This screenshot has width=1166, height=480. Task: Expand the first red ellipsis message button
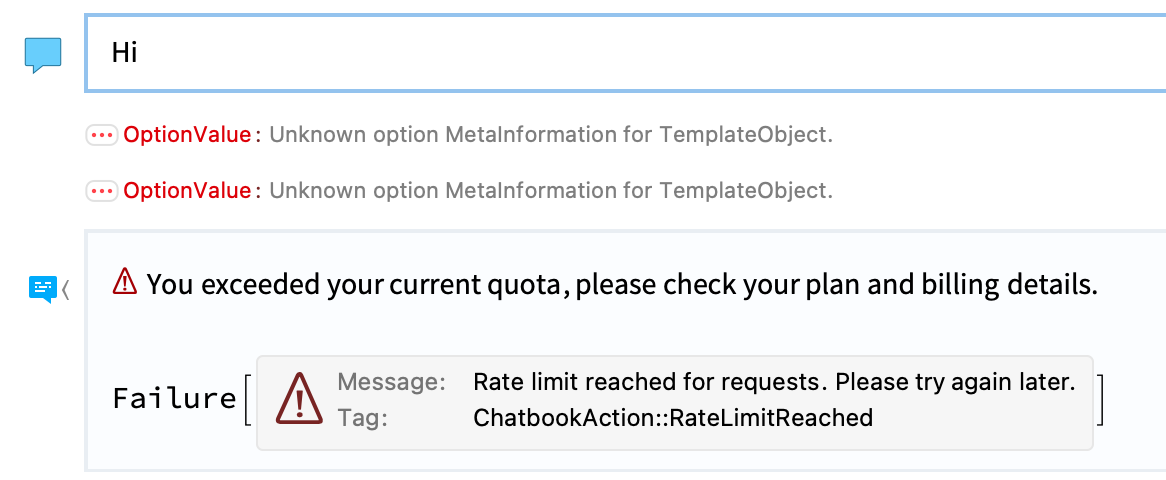[x=101, y=135]
